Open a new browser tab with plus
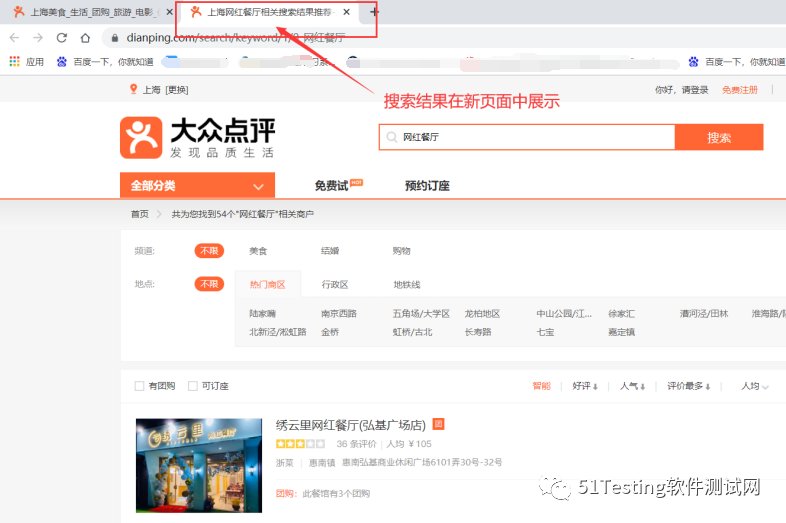 point(374,12)
